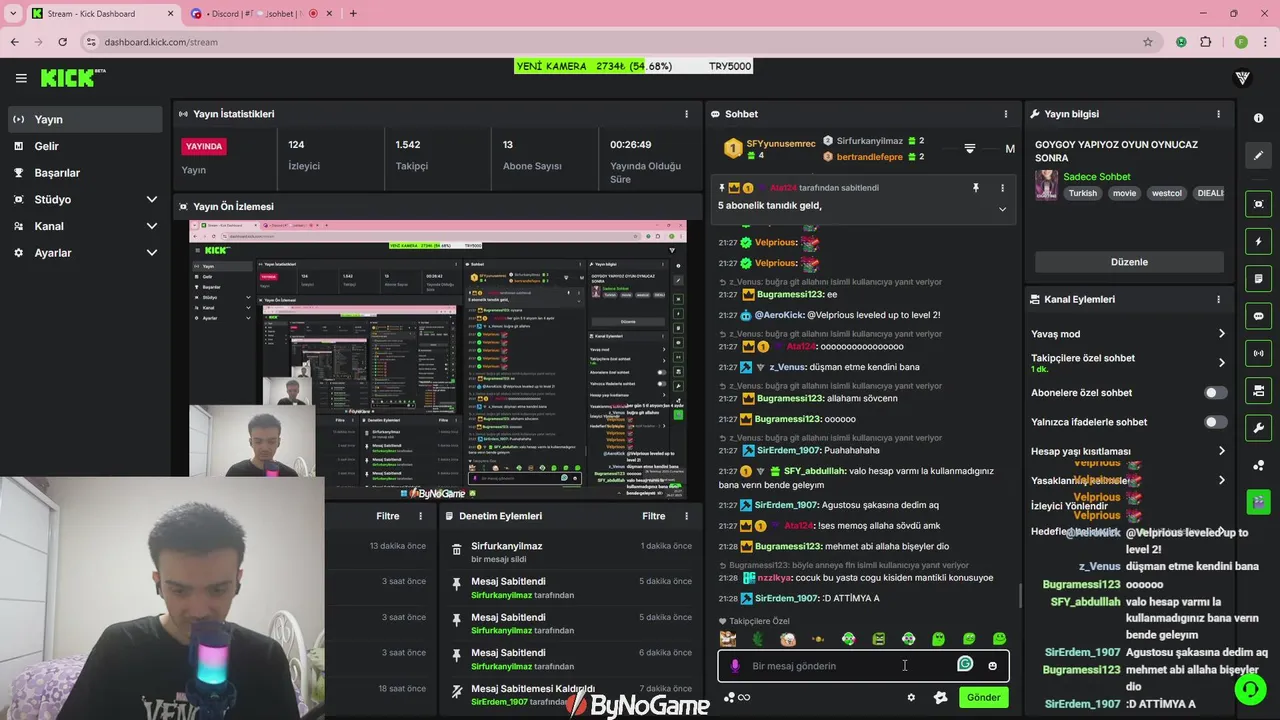This screenshot has height=720, width=1280.
Task: Click the broadcast signal icon in right rail
Action: (x=1258, y=353)
